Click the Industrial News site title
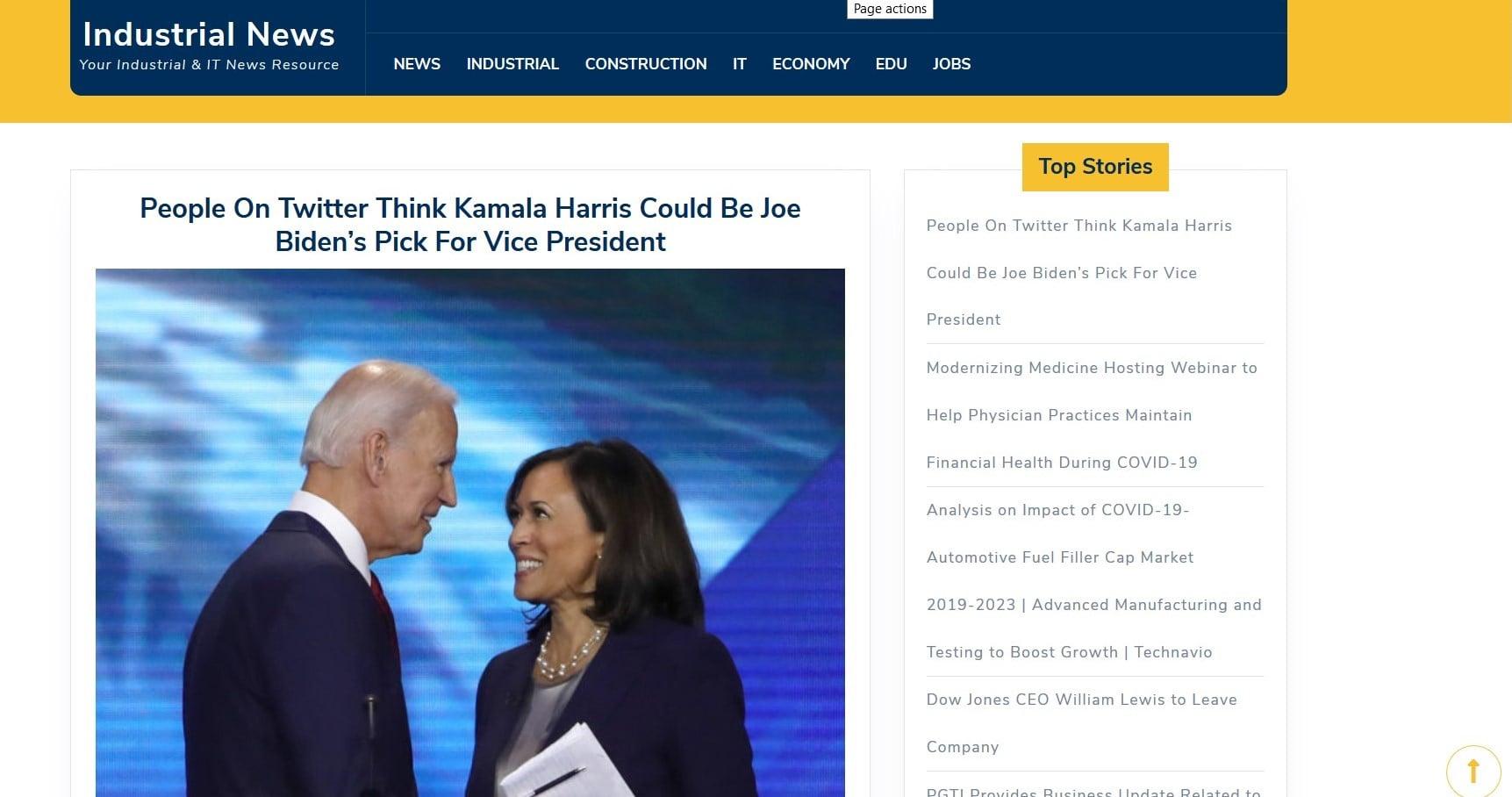Viewport: 1512px width, 797px height. (x=209, y=34)
